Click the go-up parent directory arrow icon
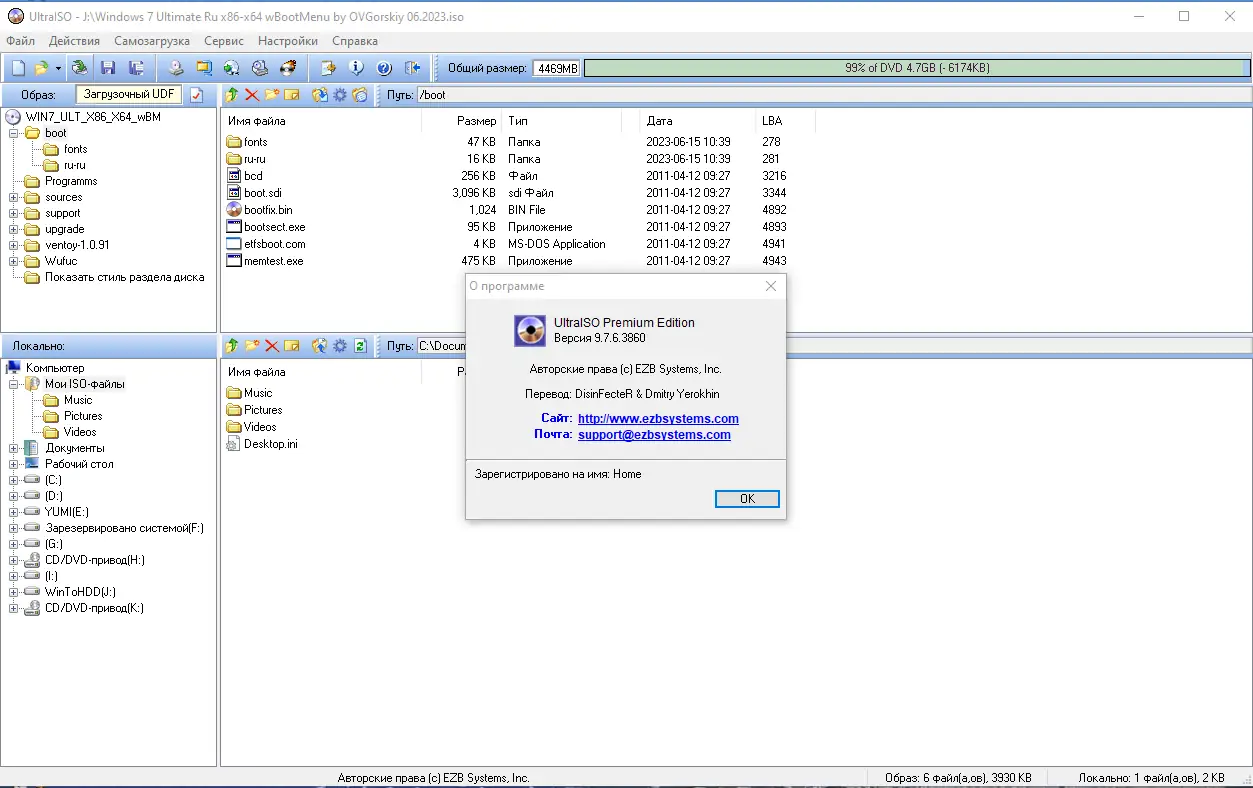The width and height of the screenshot is (1253, 788). point(232,94)
